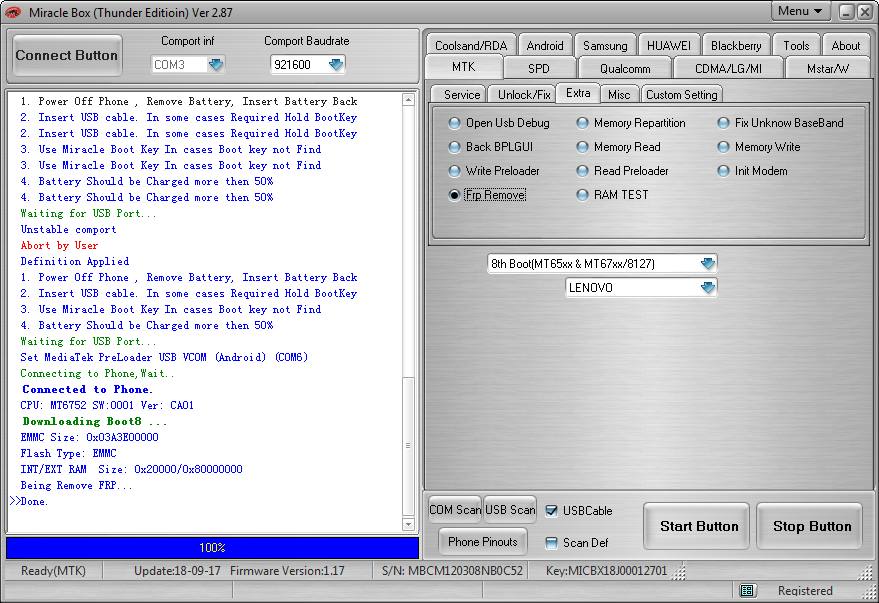Screen dimensions: 879x603
Task: Open the Samsung tab
Action: click(x=605, y=45)
